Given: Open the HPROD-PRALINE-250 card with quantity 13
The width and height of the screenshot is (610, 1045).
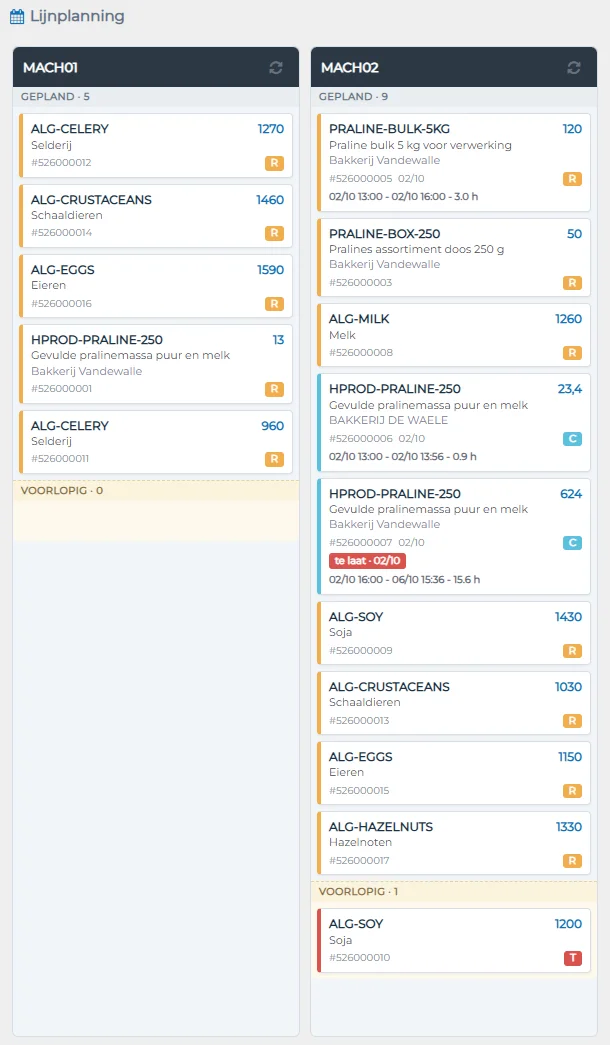Looking at the screenshot, I should 156,364.
